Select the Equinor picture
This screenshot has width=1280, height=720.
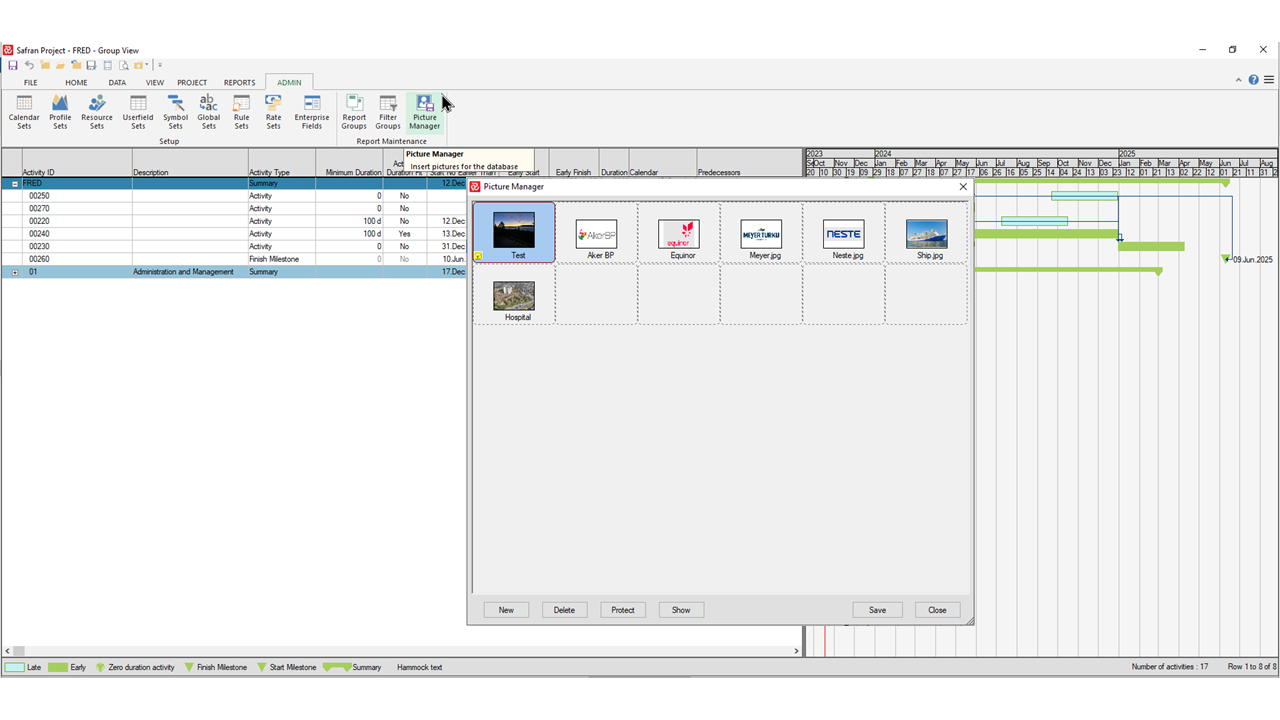click(679, 233)
